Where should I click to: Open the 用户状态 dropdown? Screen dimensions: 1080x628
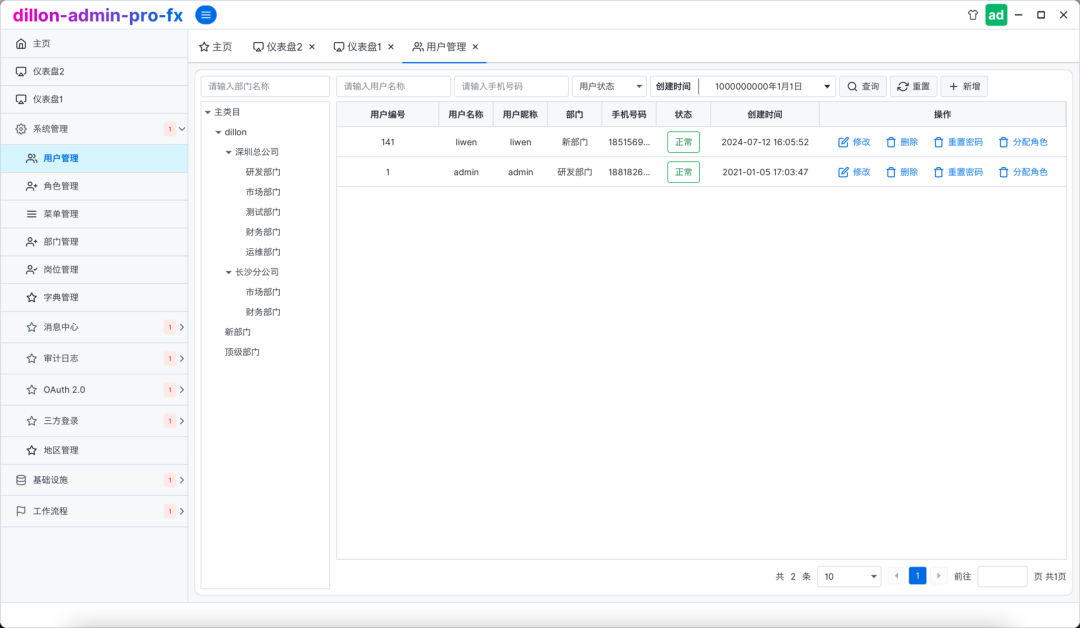click(x=609, y=87)
